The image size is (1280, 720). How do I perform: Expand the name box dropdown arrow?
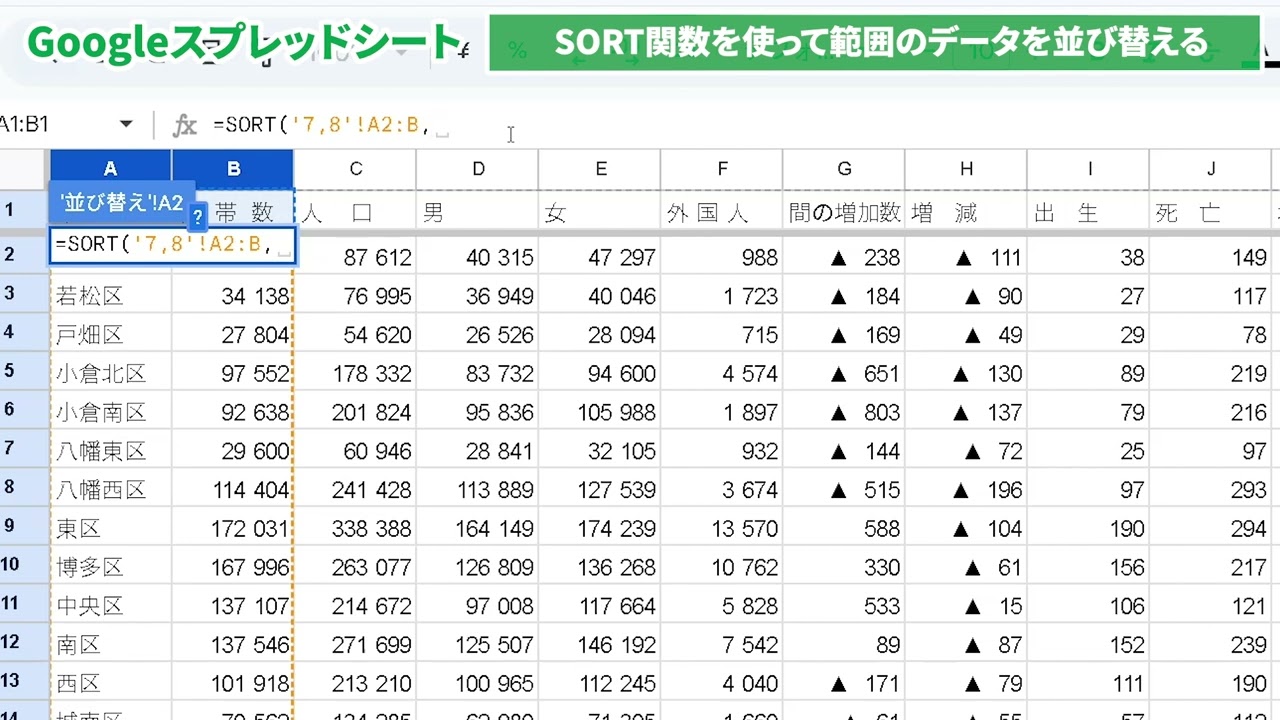pos(126,125)
